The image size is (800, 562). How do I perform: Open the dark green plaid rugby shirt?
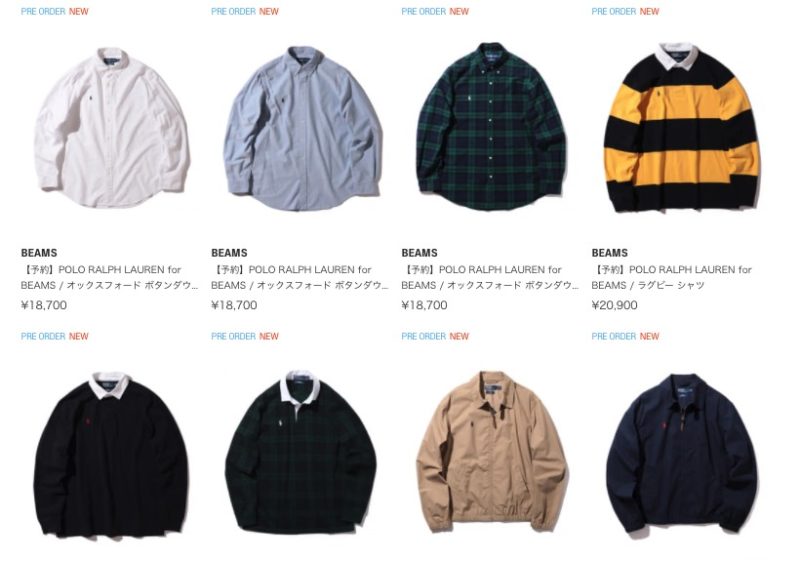tap(301, 452)
